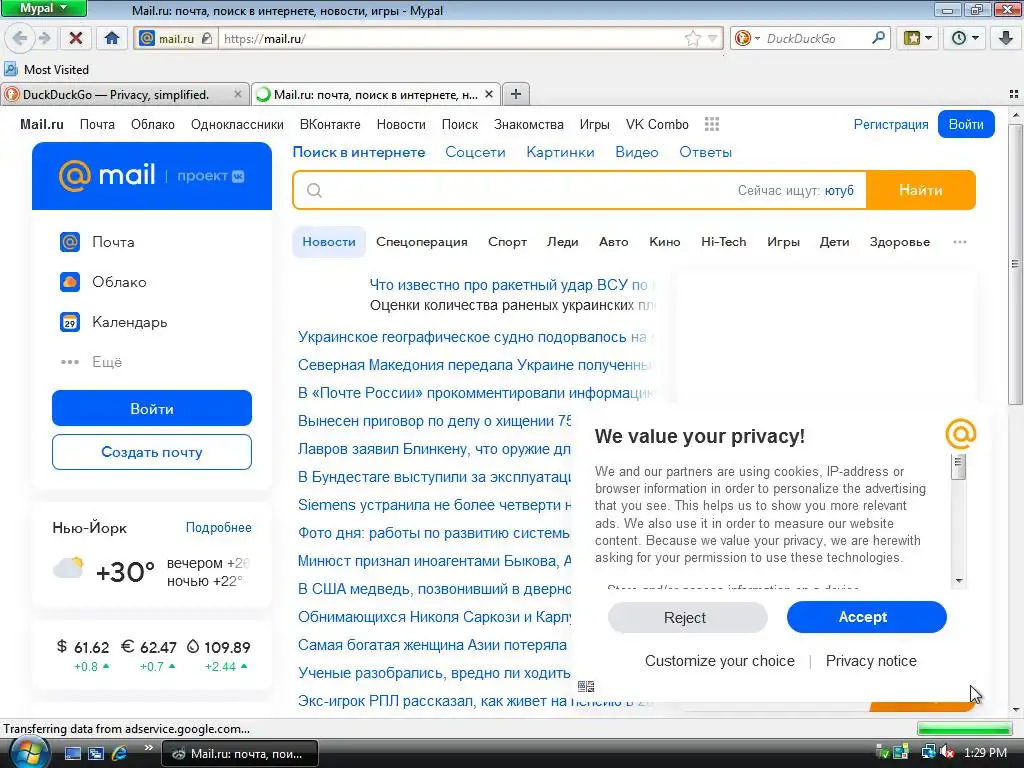
Task: Open Почта from the left sidebar
Action: pos(97,242)
